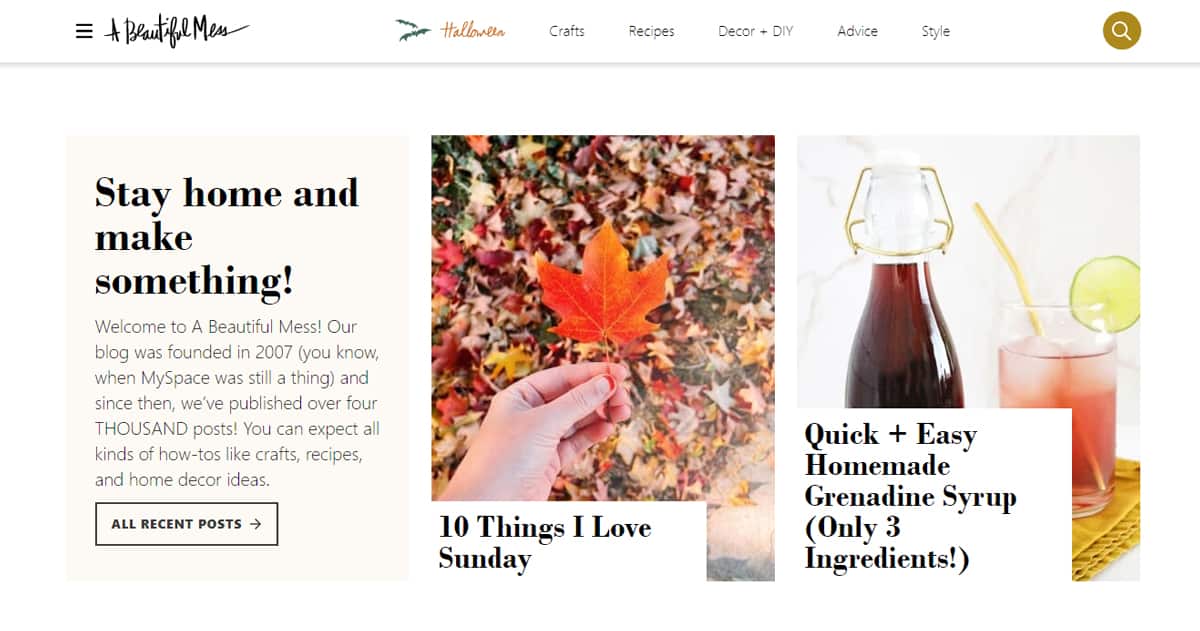The image size is (1200, 631).
Task: Open the Quick + Easy Homemade Grenadine Syrup title
Action: 910,496
